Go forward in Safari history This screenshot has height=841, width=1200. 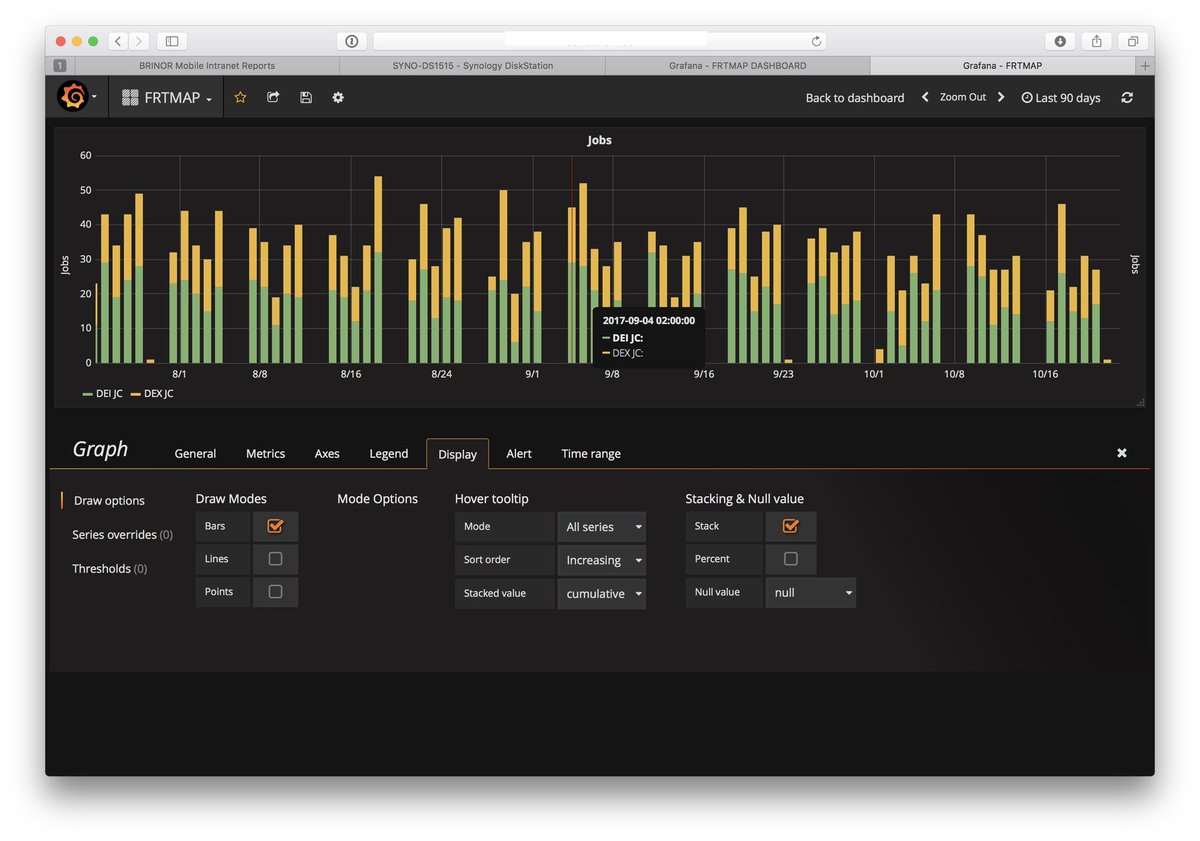pyautogui.click(x=138, y=41)
